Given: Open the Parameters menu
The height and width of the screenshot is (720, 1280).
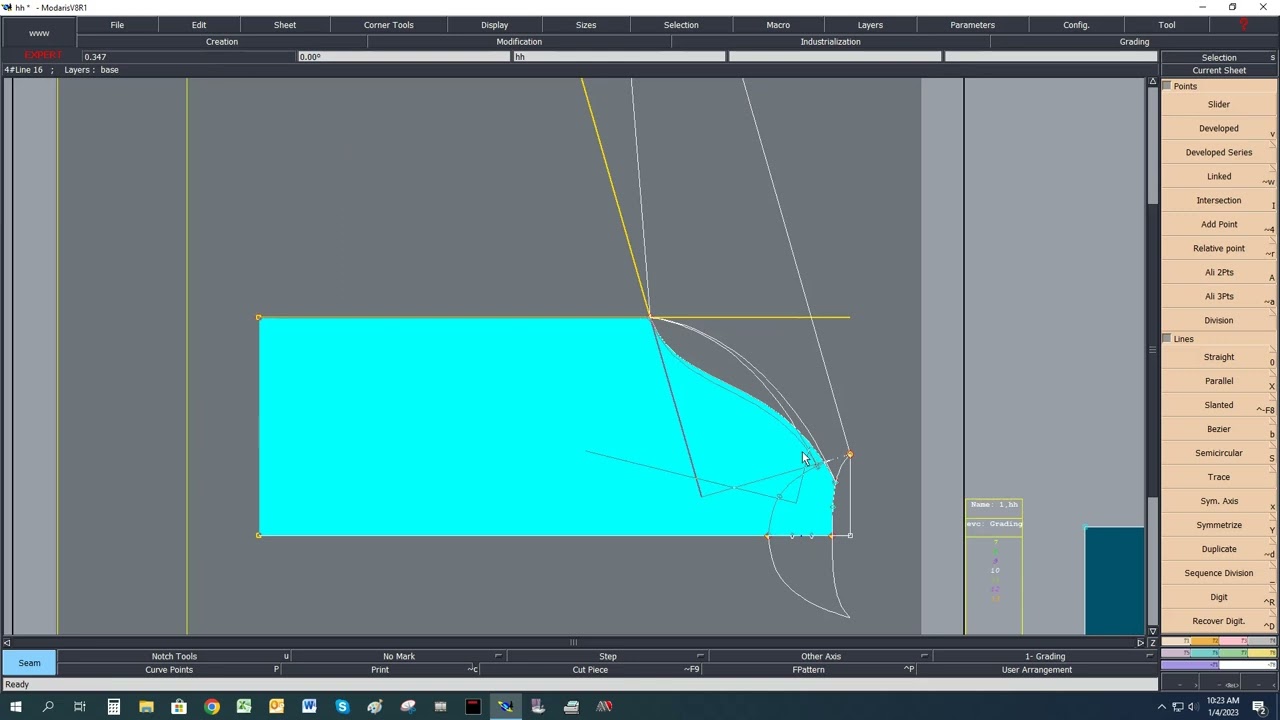Looking at the screenshot, I should 972,25.
